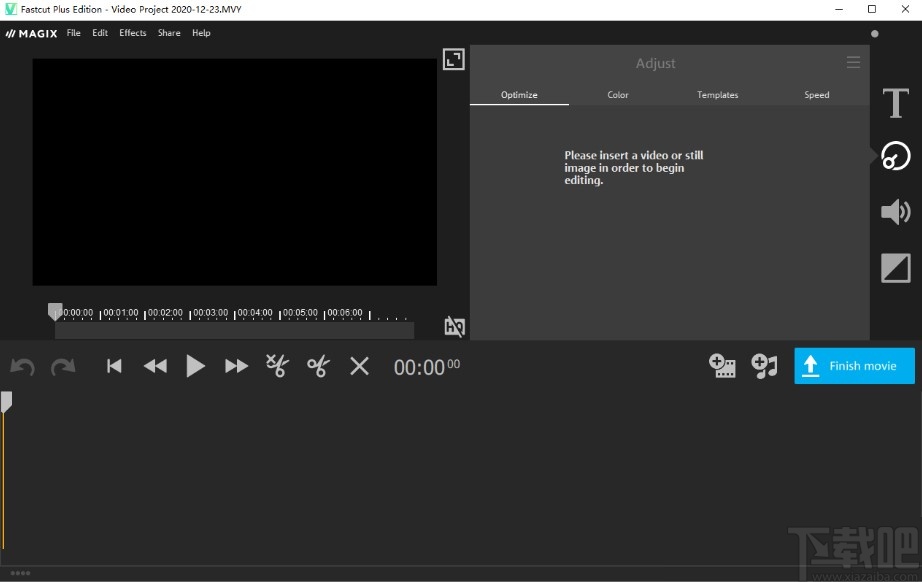Viewport: 922px width, 582px height.
Task: Select the Fade/Transitions icon in the sidebar
Action: tap(895, 268)
